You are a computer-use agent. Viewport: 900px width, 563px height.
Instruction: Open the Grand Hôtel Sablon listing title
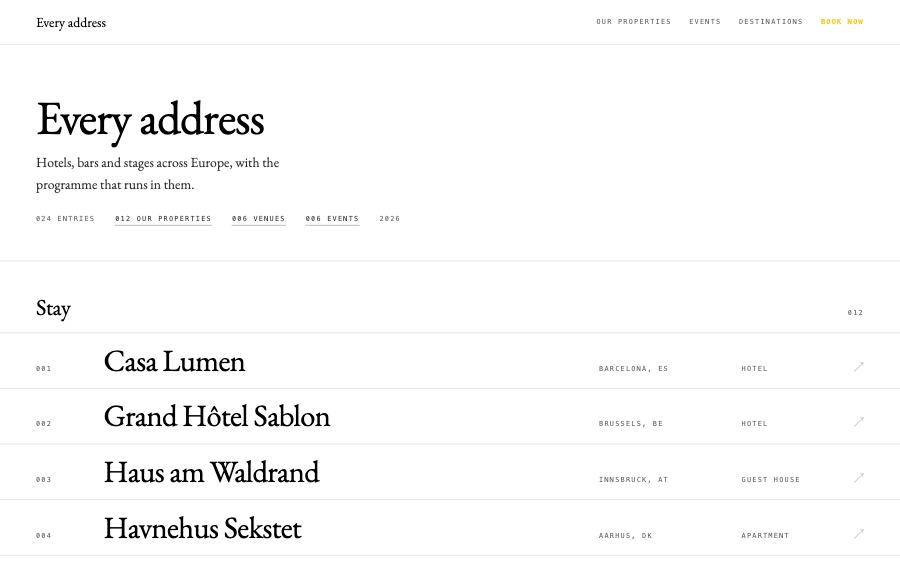tap(217, 417)
